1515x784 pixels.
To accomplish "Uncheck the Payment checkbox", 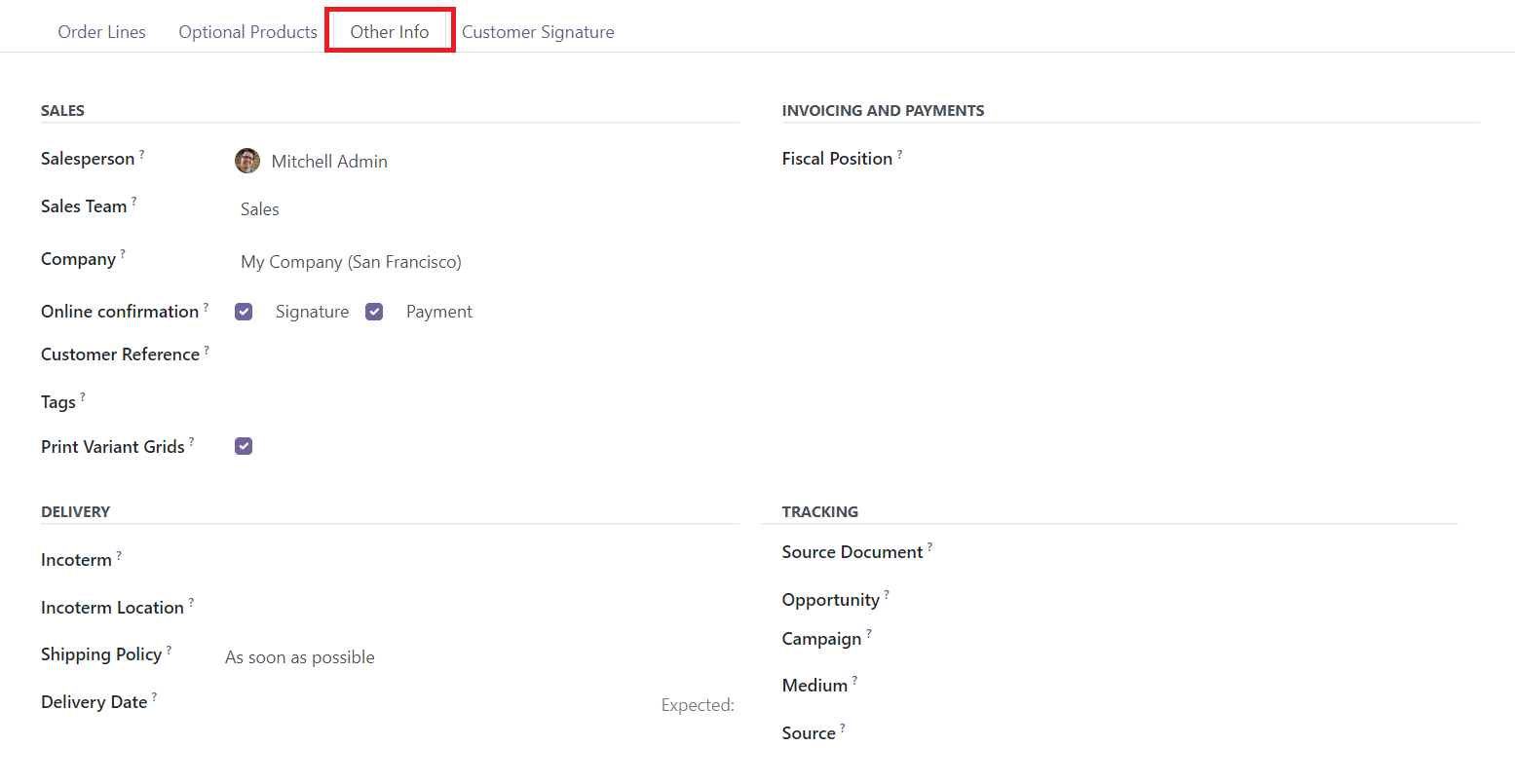I will tap(374, 312).
